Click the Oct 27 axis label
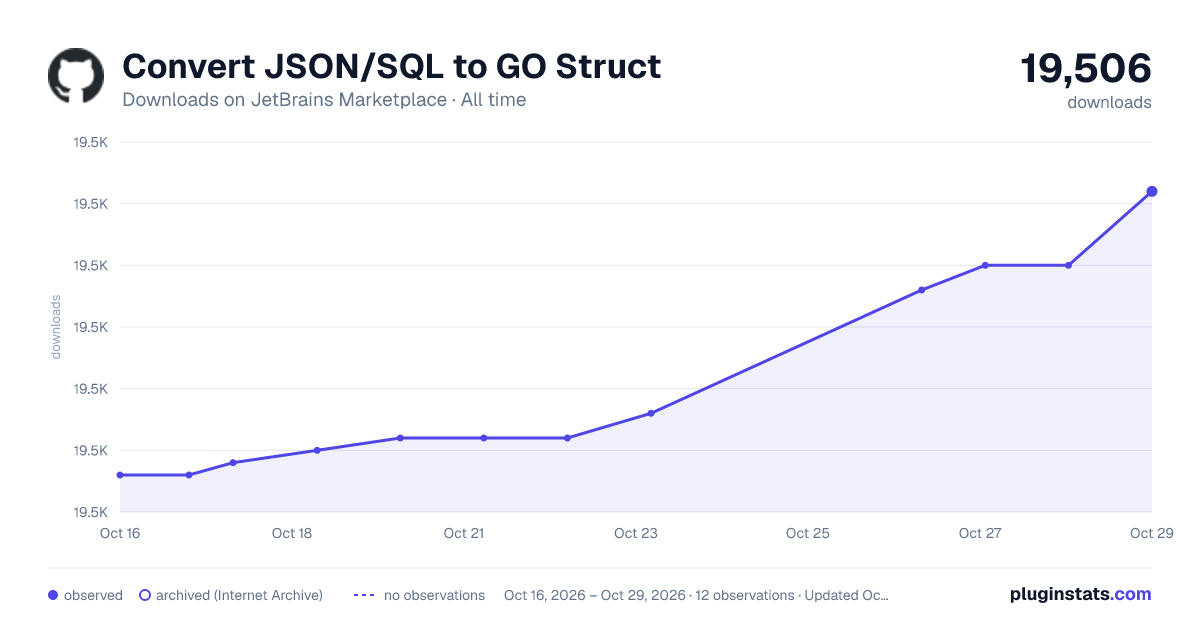Viewport: 1200px width, 630px height. point(980,533)
